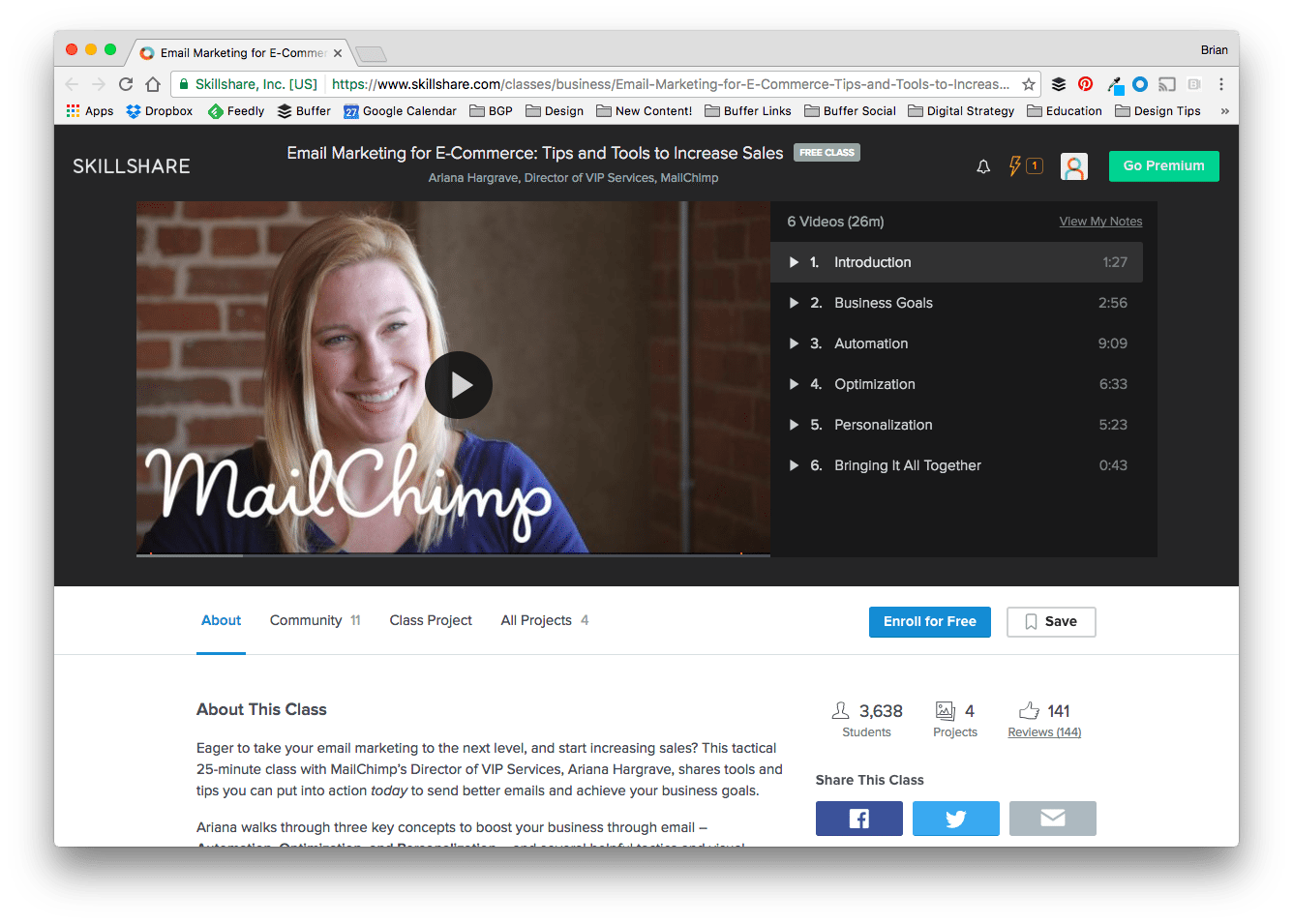Click the eyedropper color picker extension icon
This screenshot has width=1293, height=924.
click(x=1114, y=84)
